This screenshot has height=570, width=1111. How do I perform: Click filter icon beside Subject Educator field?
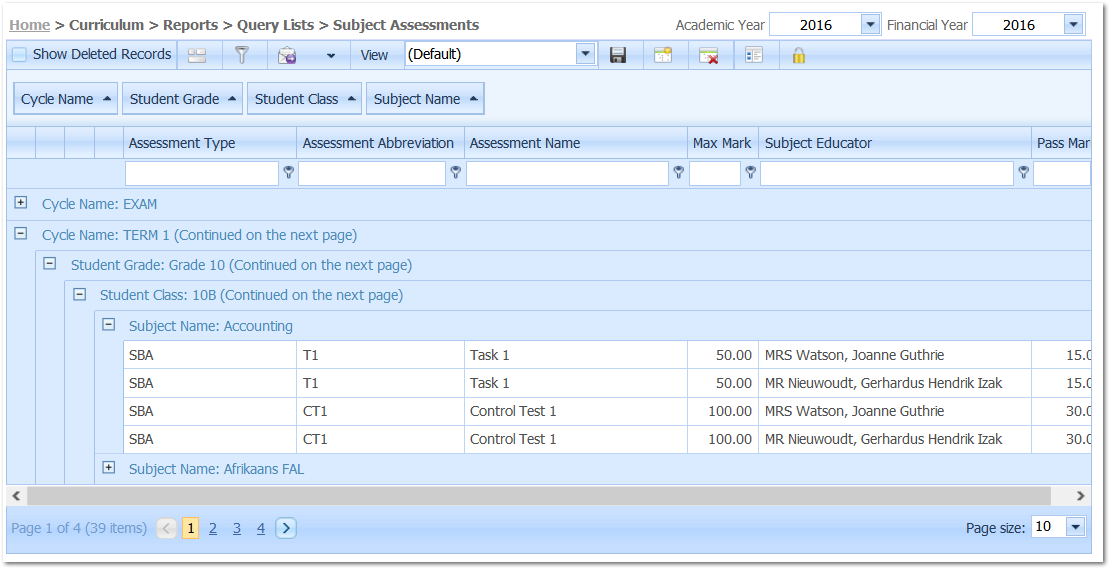point(1023,172)
